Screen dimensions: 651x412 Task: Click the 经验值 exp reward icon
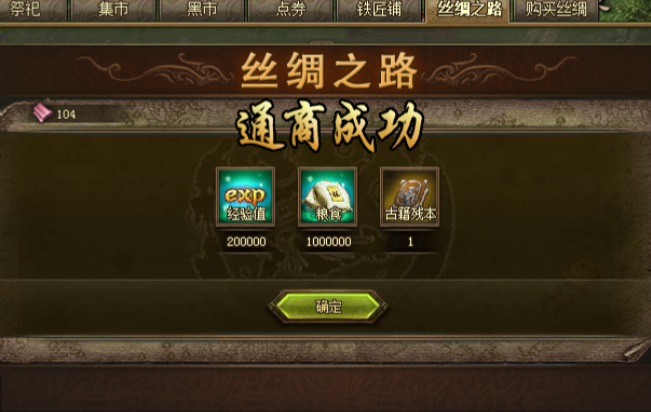(245, 197)
